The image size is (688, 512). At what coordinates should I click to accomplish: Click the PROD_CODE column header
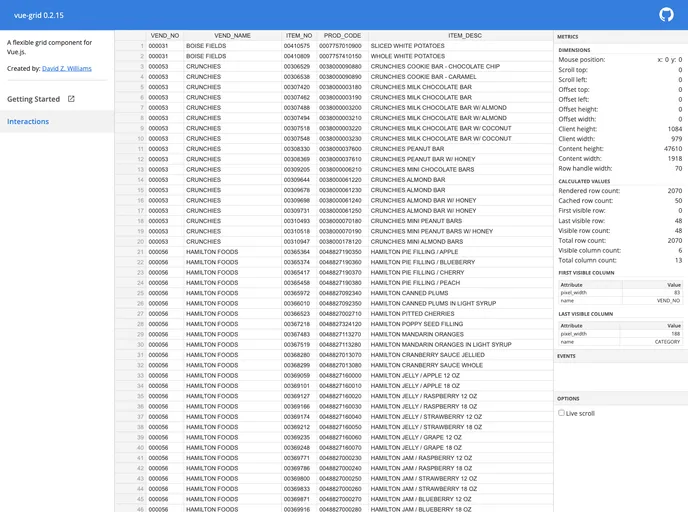[x=342, y=35]
